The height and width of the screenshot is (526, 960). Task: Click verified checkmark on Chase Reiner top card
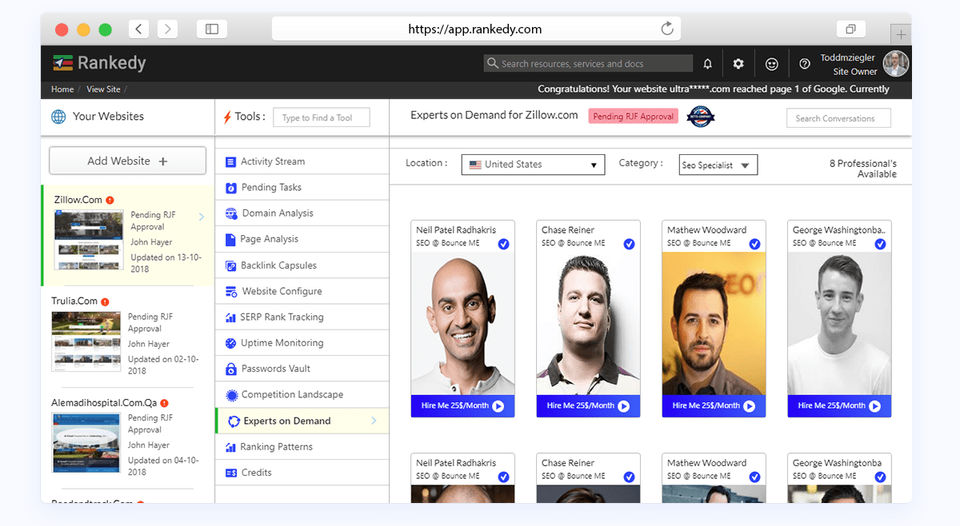pos(629,244)
